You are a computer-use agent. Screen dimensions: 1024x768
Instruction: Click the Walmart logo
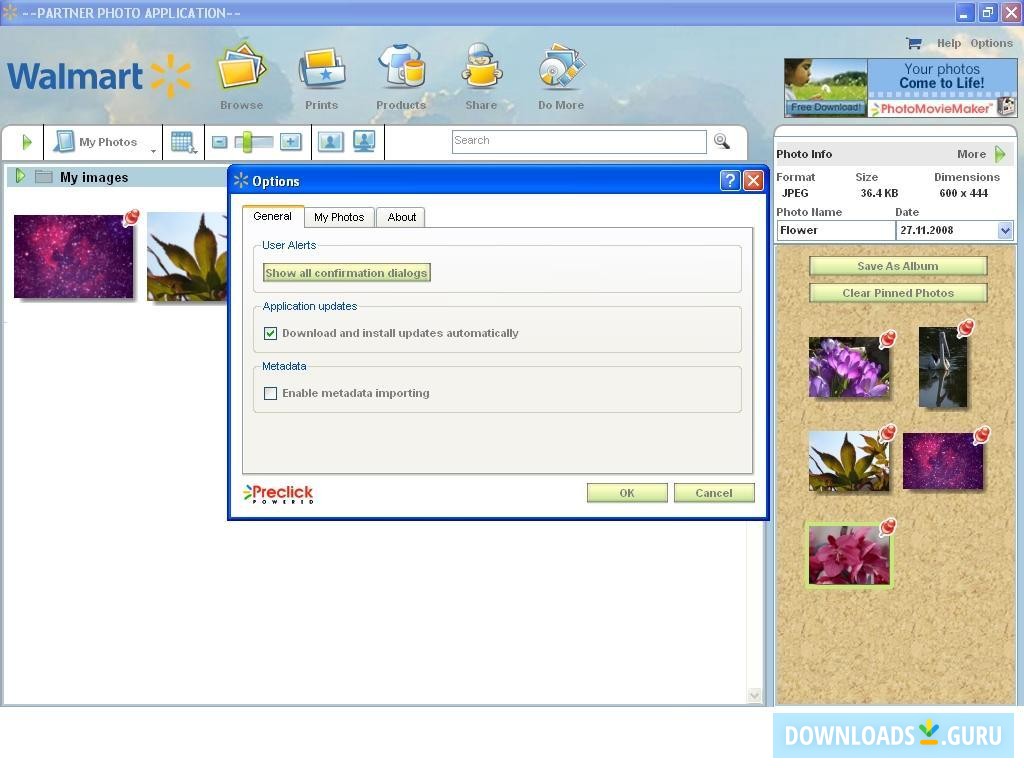pos(99,76)
